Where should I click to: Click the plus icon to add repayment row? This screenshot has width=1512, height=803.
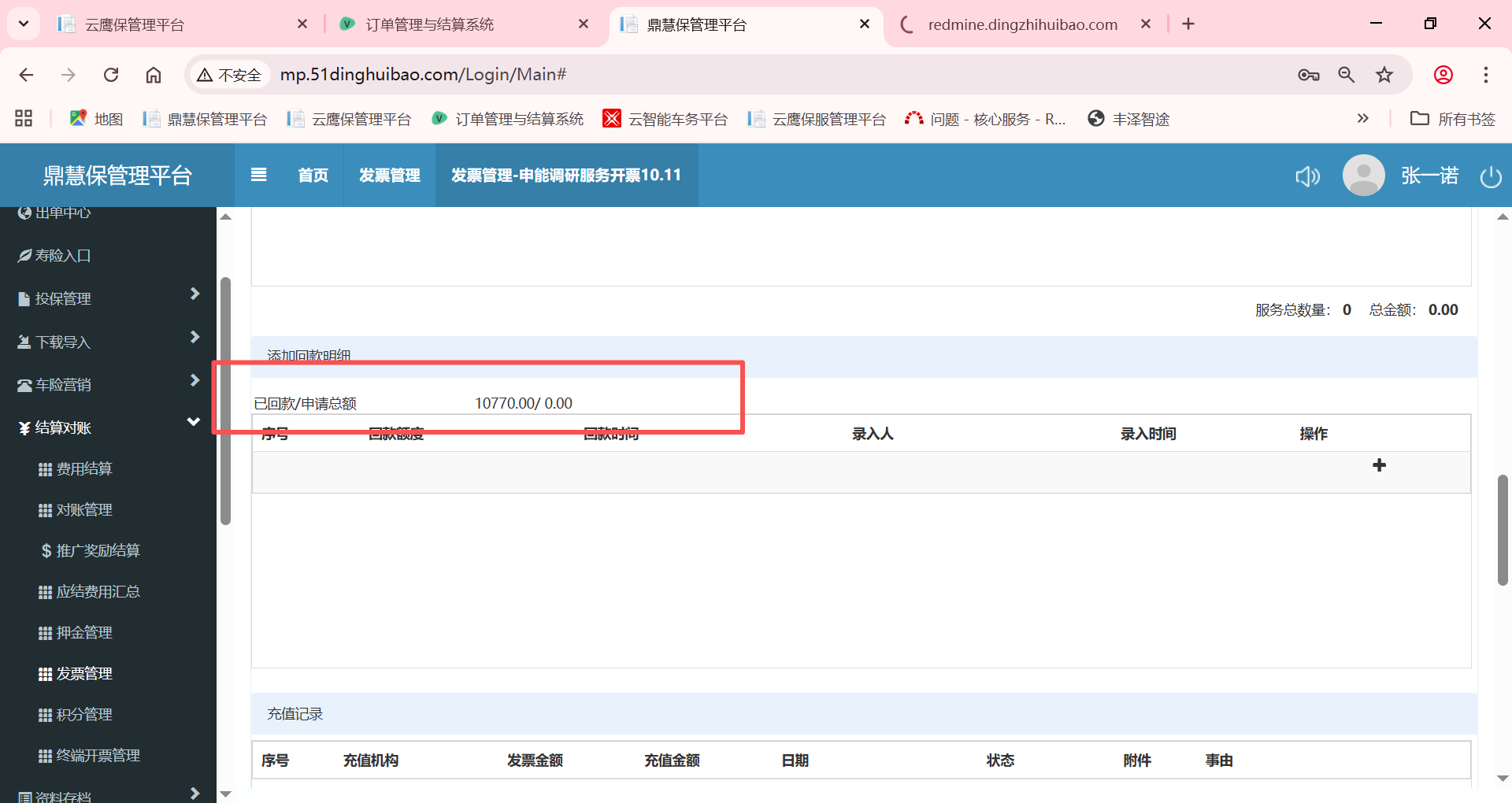click(1379, 465)
